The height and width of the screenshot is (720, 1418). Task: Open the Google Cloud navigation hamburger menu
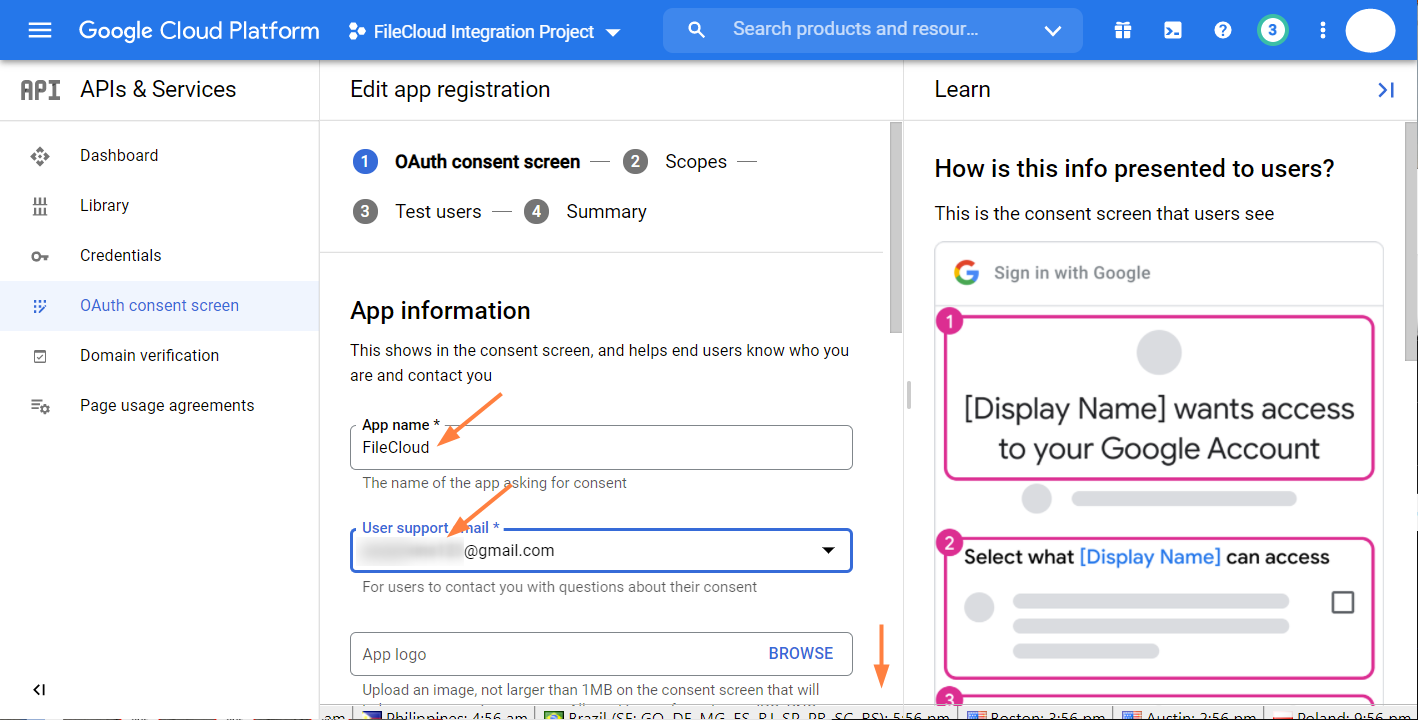click(39, 29)
